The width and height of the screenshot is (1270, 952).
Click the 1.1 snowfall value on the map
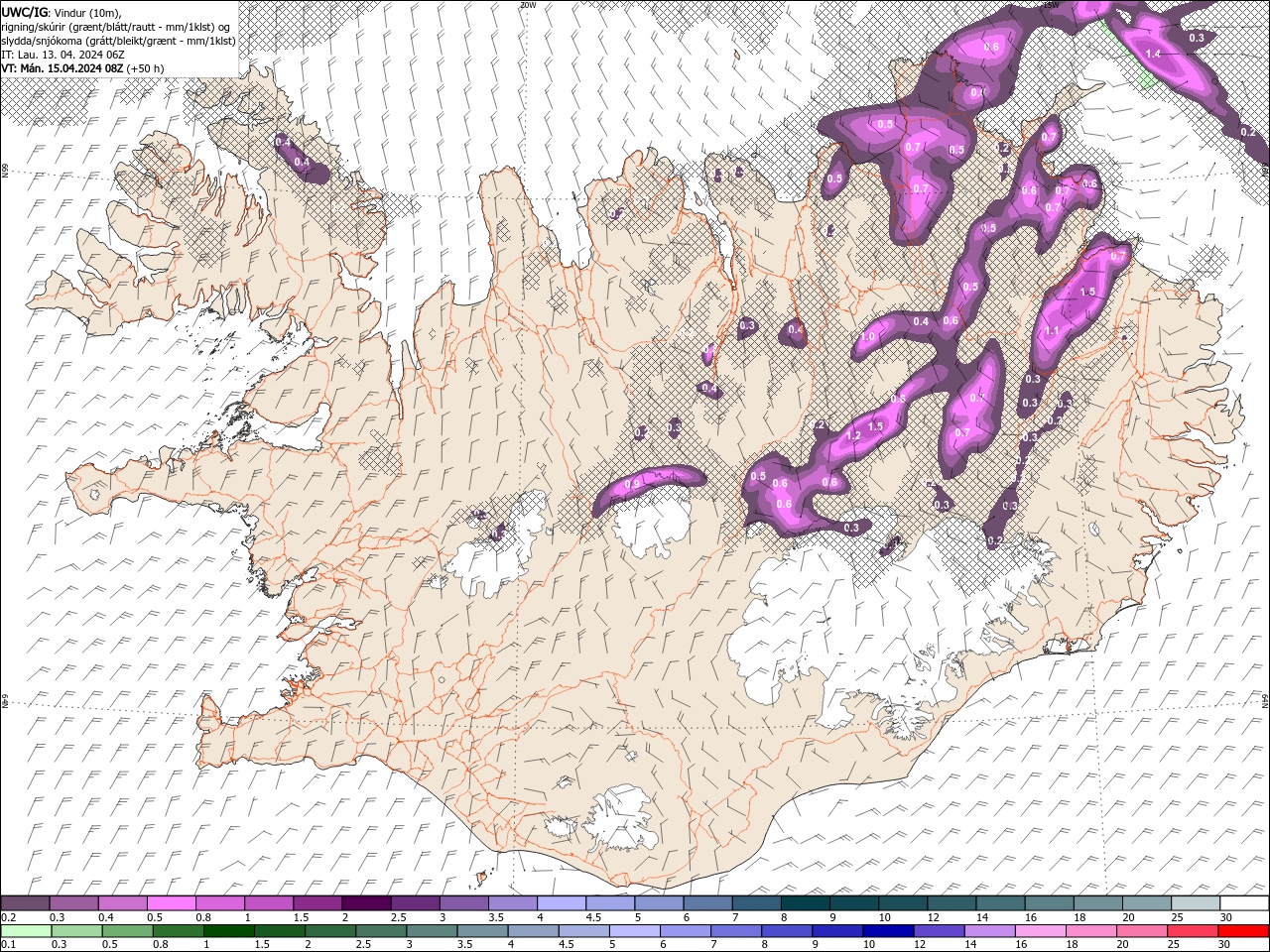(x=1053, y=331)
